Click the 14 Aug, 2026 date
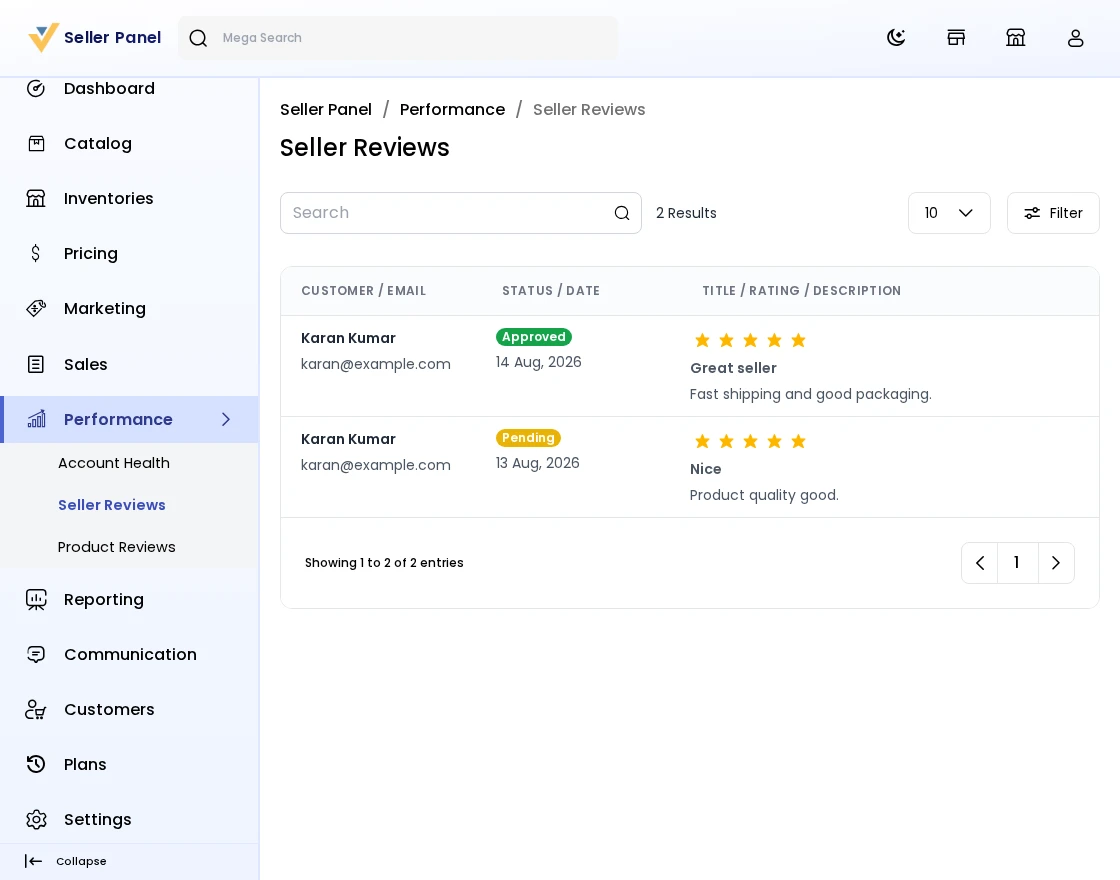The height and width of the screenshot is (880, 1120). point(539,362)
